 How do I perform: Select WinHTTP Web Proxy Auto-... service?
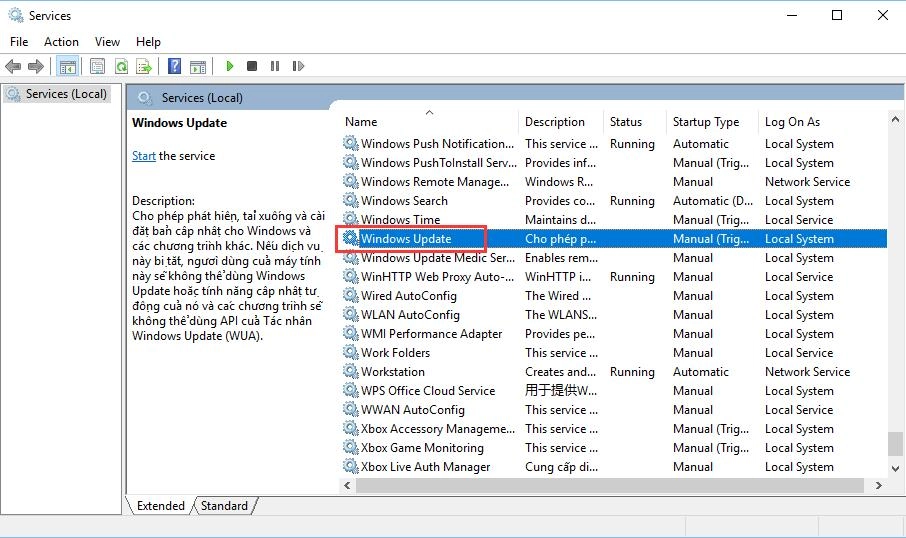click(x=437, y=277)
